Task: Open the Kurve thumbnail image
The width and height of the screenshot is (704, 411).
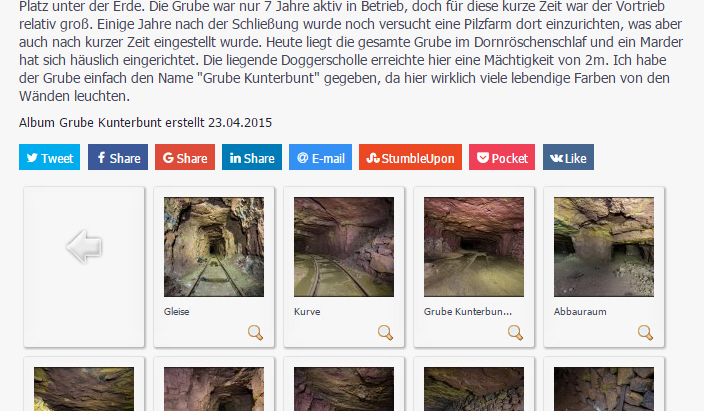Action: click(x=344, y=247)
